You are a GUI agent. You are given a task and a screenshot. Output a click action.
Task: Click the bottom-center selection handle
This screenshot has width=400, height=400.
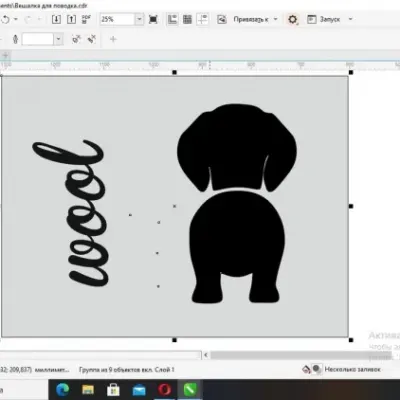[x=174, y=340]
